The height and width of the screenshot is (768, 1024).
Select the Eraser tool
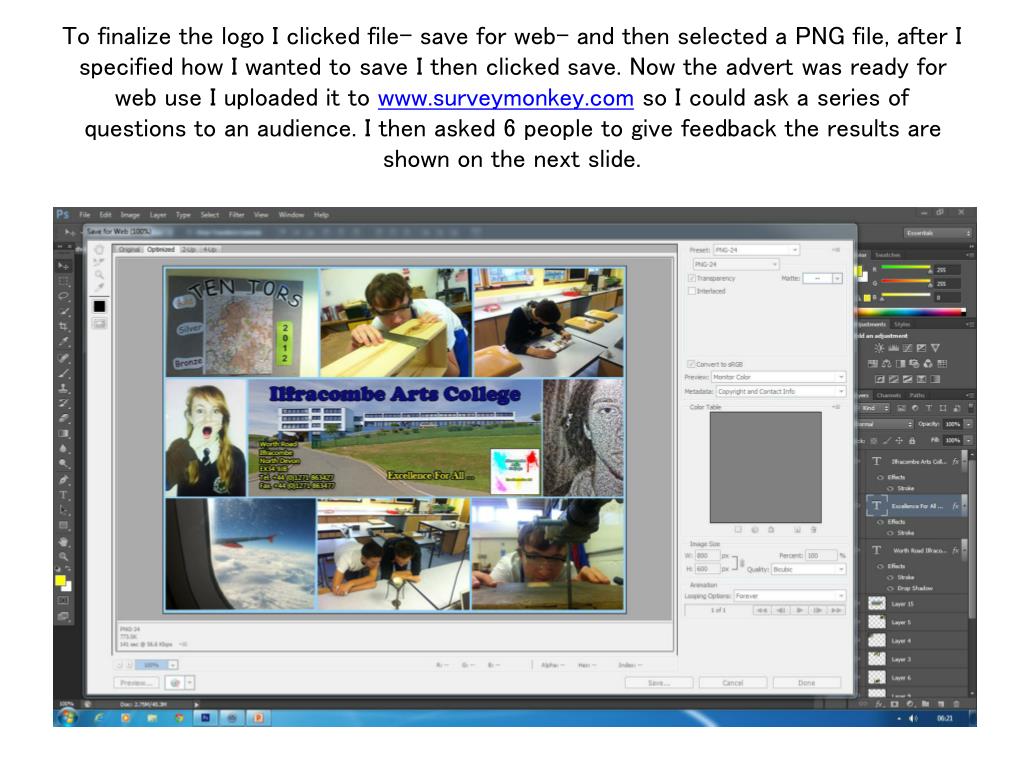pos(63,418)
